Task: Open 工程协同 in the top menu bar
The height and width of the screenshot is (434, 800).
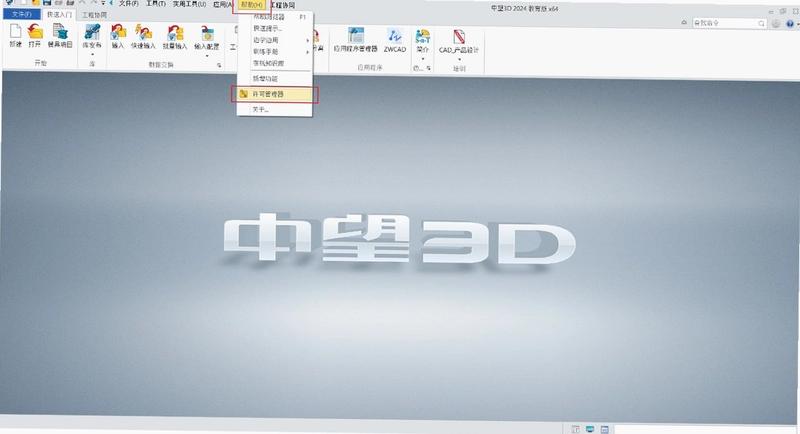Action: point(283,5)
